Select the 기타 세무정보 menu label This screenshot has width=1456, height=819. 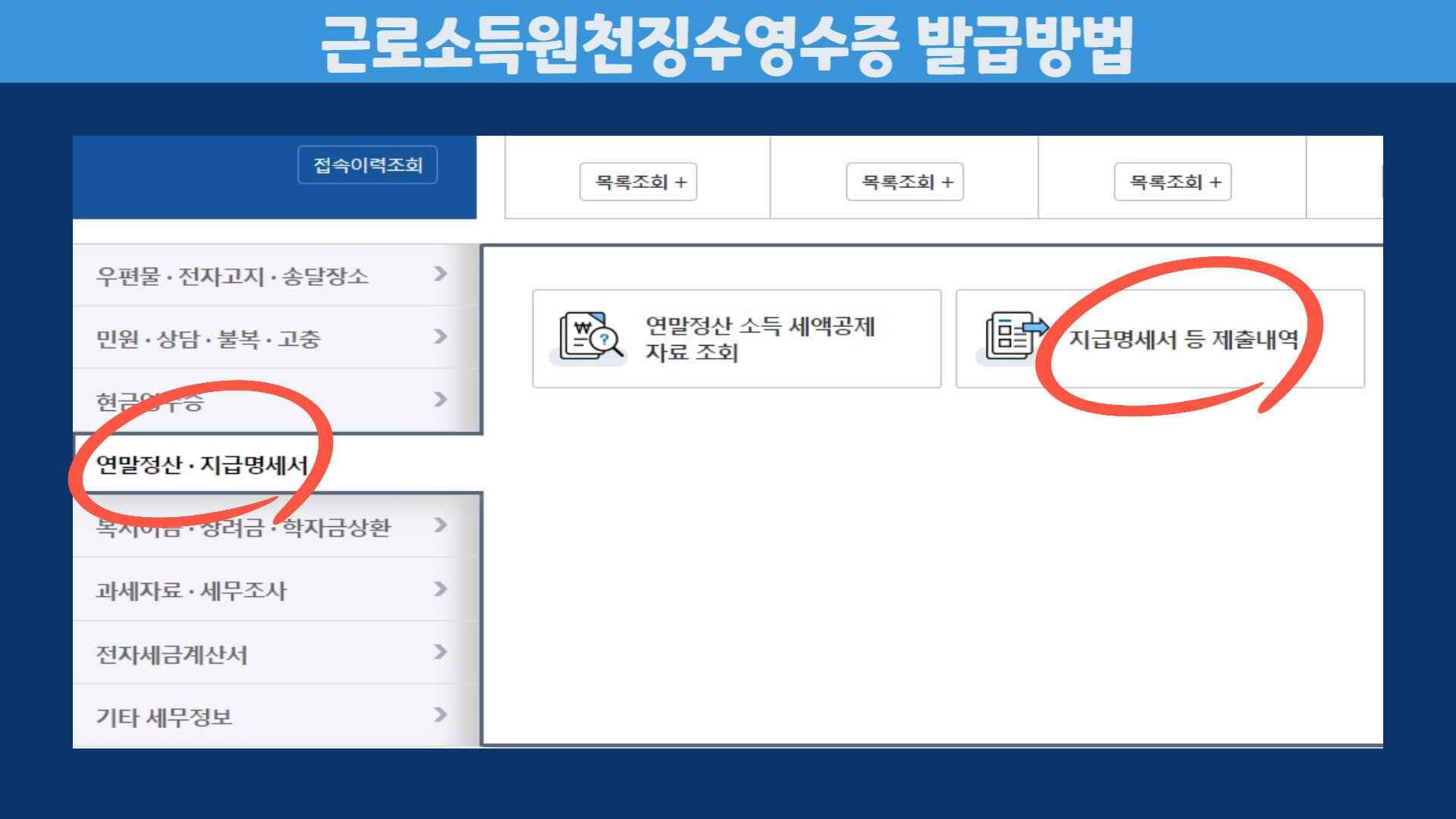tap(164, 717)
